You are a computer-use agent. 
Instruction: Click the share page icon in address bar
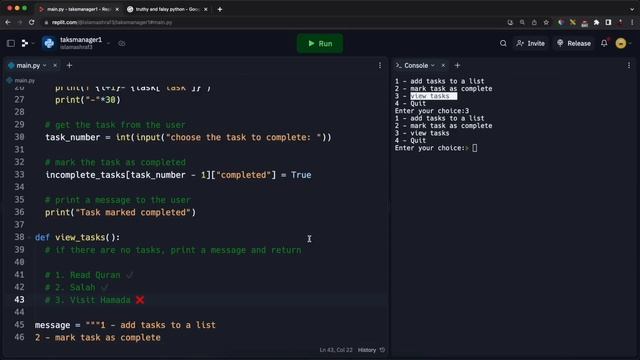pyautogui.click(x=534, y=22)
